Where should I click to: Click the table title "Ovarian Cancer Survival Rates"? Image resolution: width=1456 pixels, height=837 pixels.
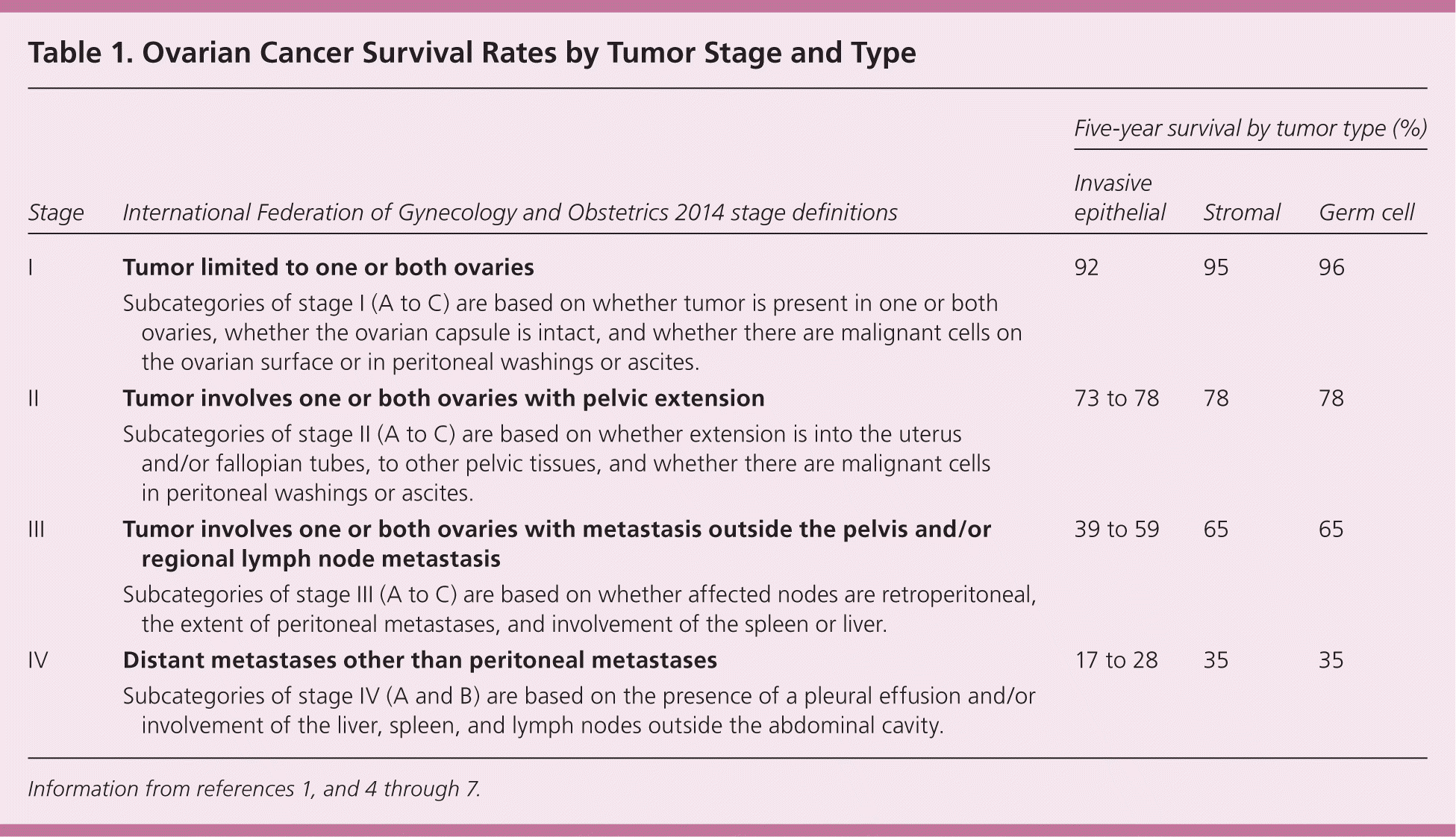pos(472,54)
